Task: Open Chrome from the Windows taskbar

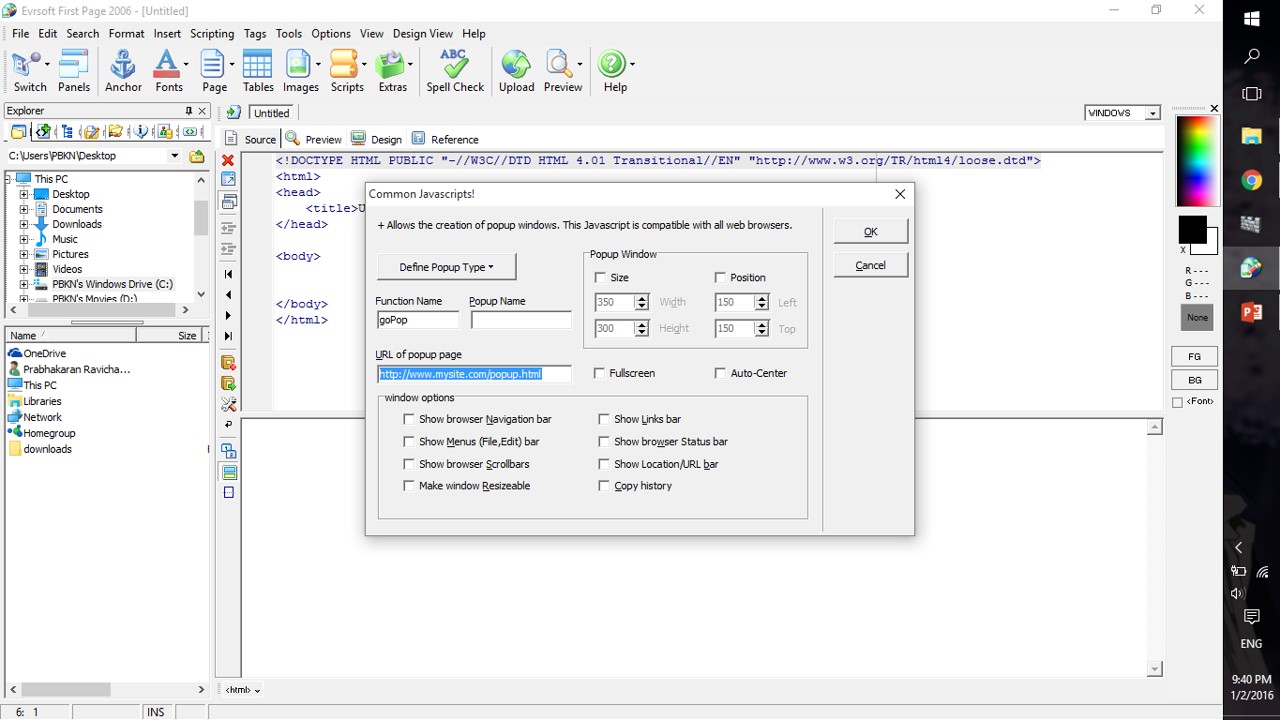Action: (1251, 181)
